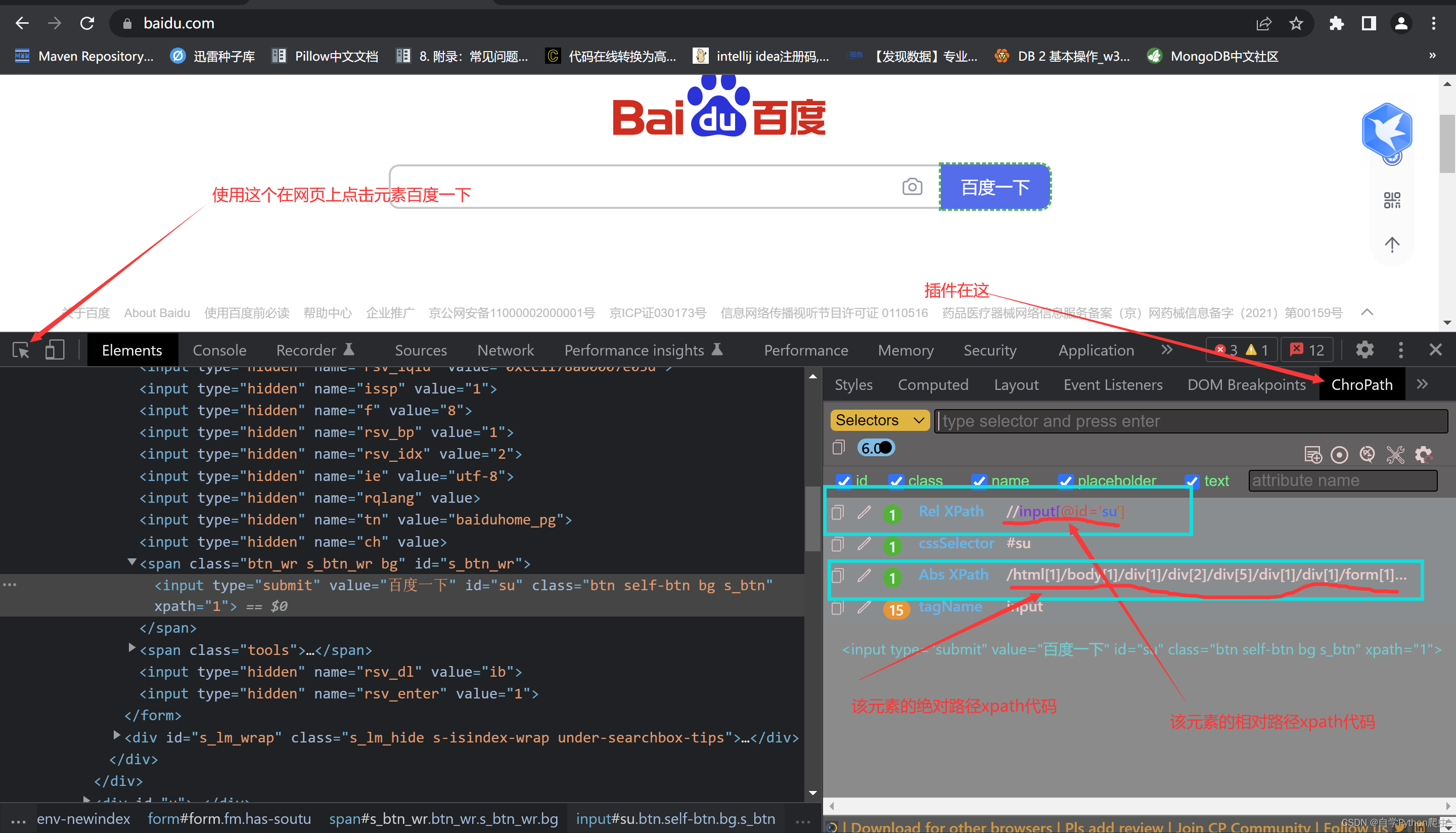
Task: Edit the cssSelector with pencil icon
Action: (864, 544)
